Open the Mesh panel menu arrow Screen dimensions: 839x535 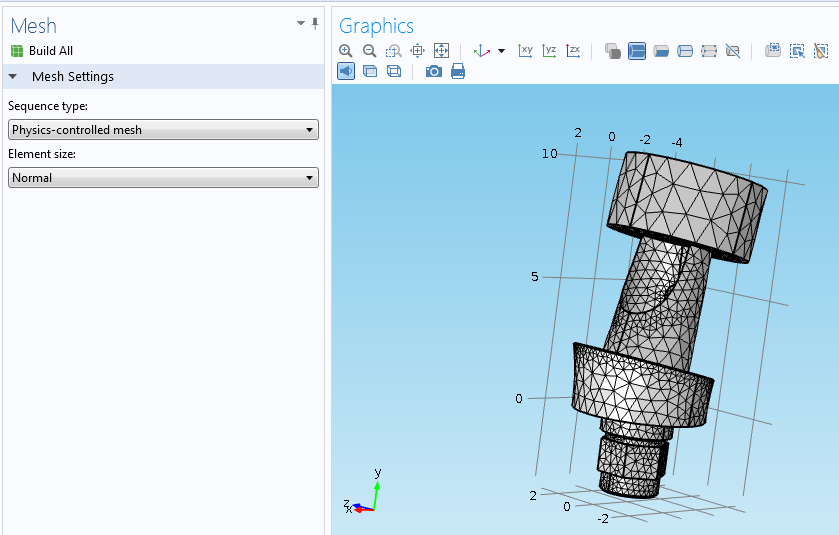tap(301, 23)
